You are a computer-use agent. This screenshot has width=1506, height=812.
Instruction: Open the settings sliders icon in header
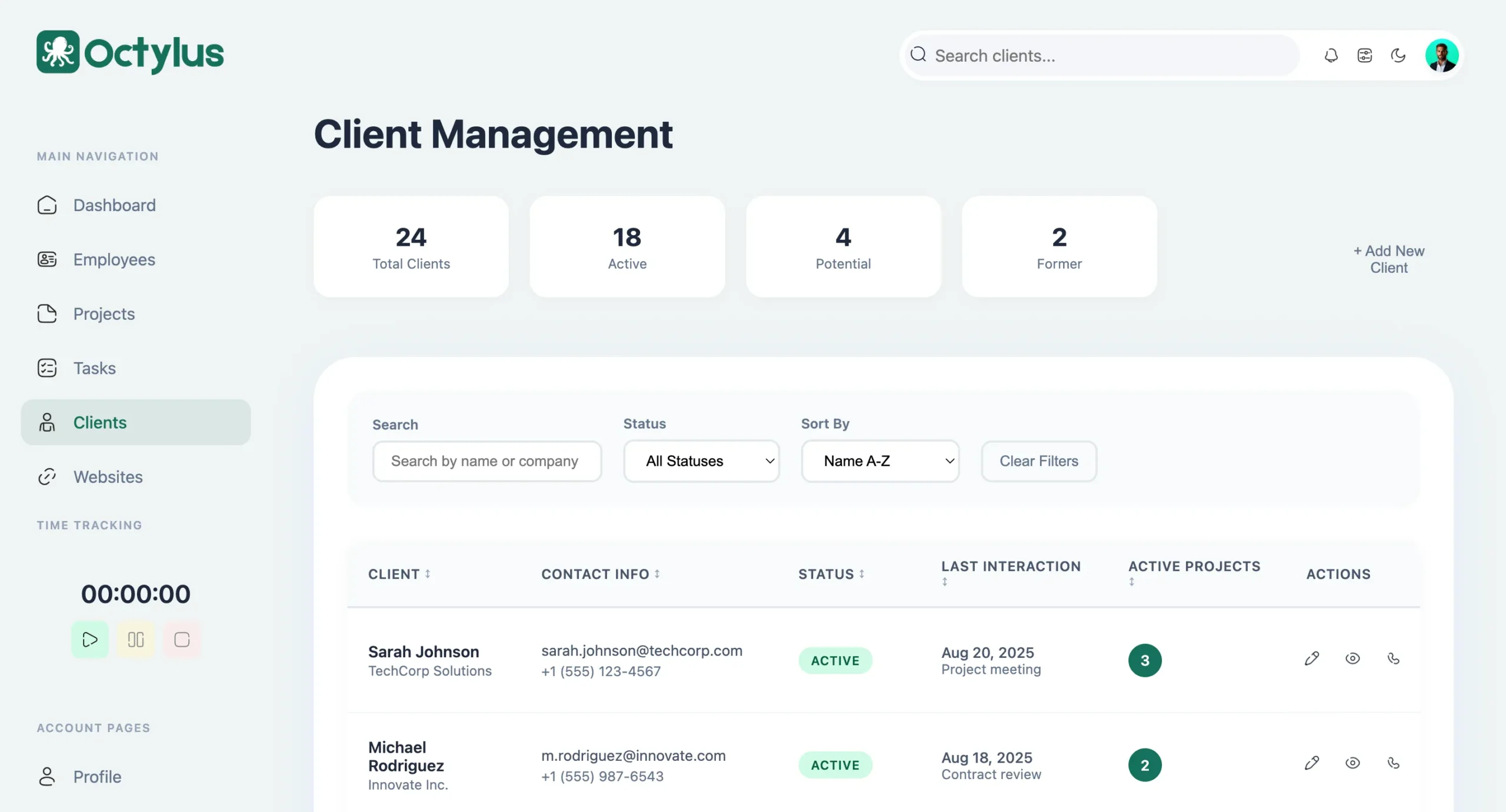(1364, 55)
